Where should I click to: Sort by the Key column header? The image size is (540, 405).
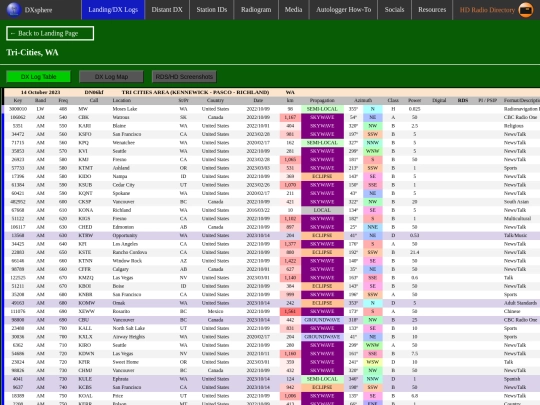[x=18, y=100]
